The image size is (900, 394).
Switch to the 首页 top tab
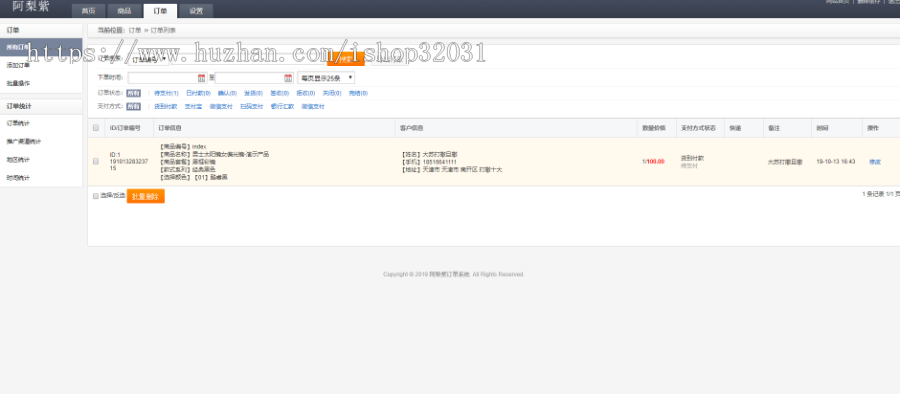tap(88, 11)
